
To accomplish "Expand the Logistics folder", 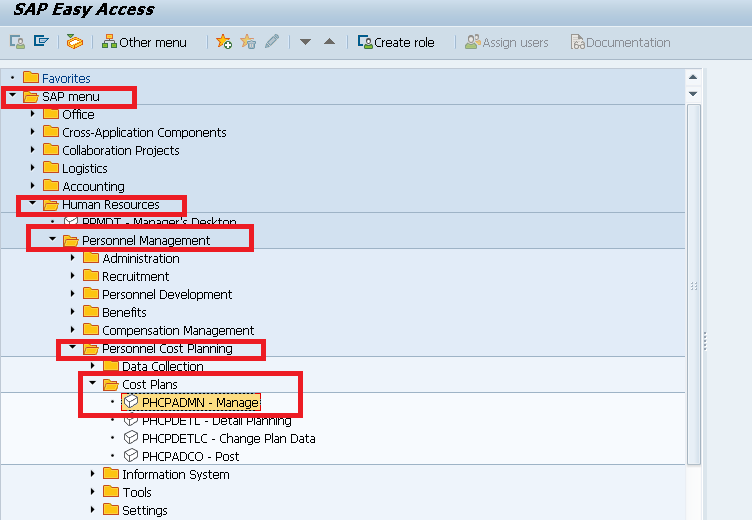I will 33,168.
